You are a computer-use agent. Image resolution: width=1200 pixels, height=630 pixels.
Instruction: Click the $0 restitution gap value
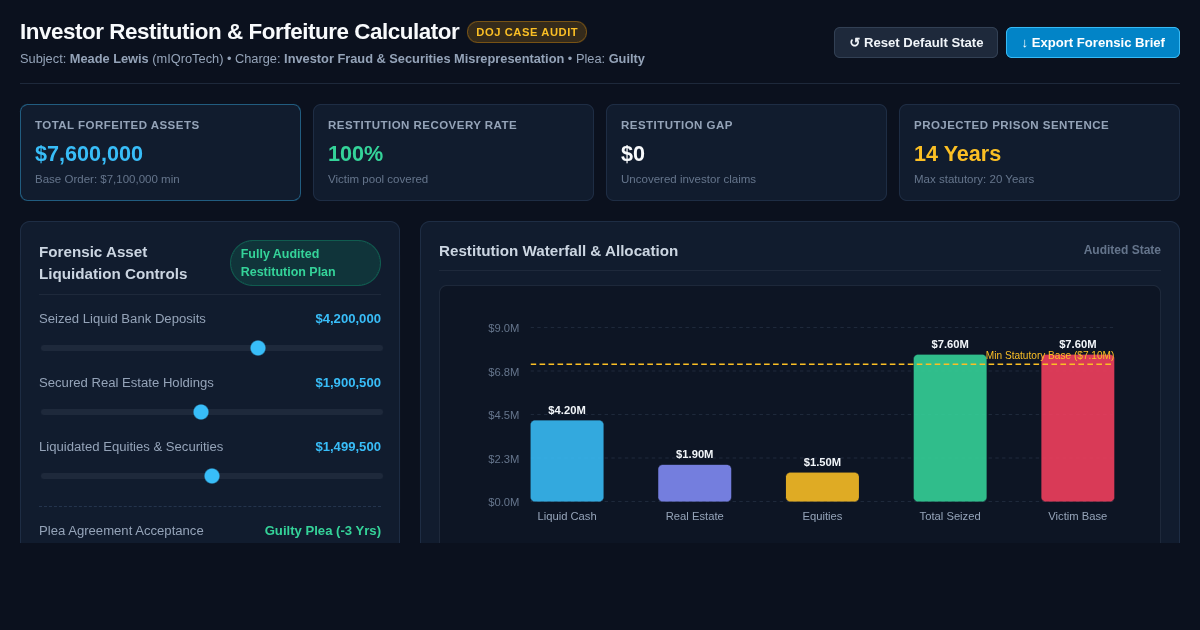click(633, 154)
